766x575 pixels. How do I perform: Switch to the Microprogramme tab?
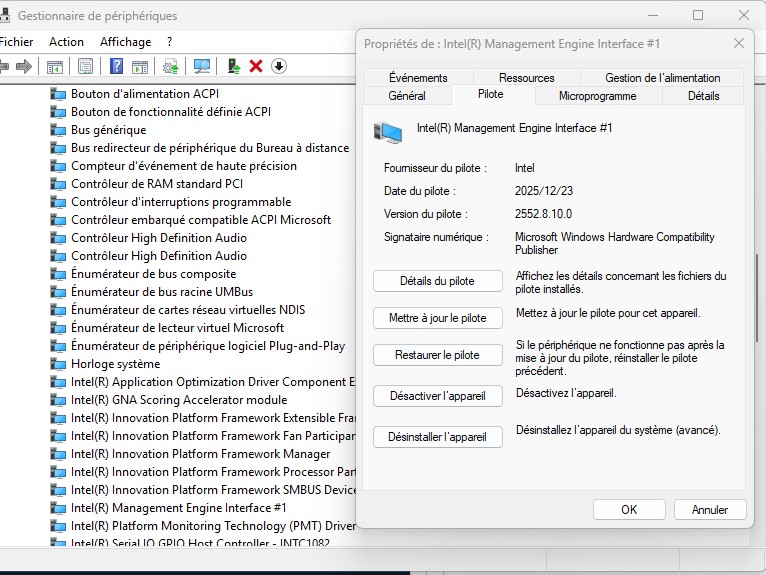coord(597,96)
